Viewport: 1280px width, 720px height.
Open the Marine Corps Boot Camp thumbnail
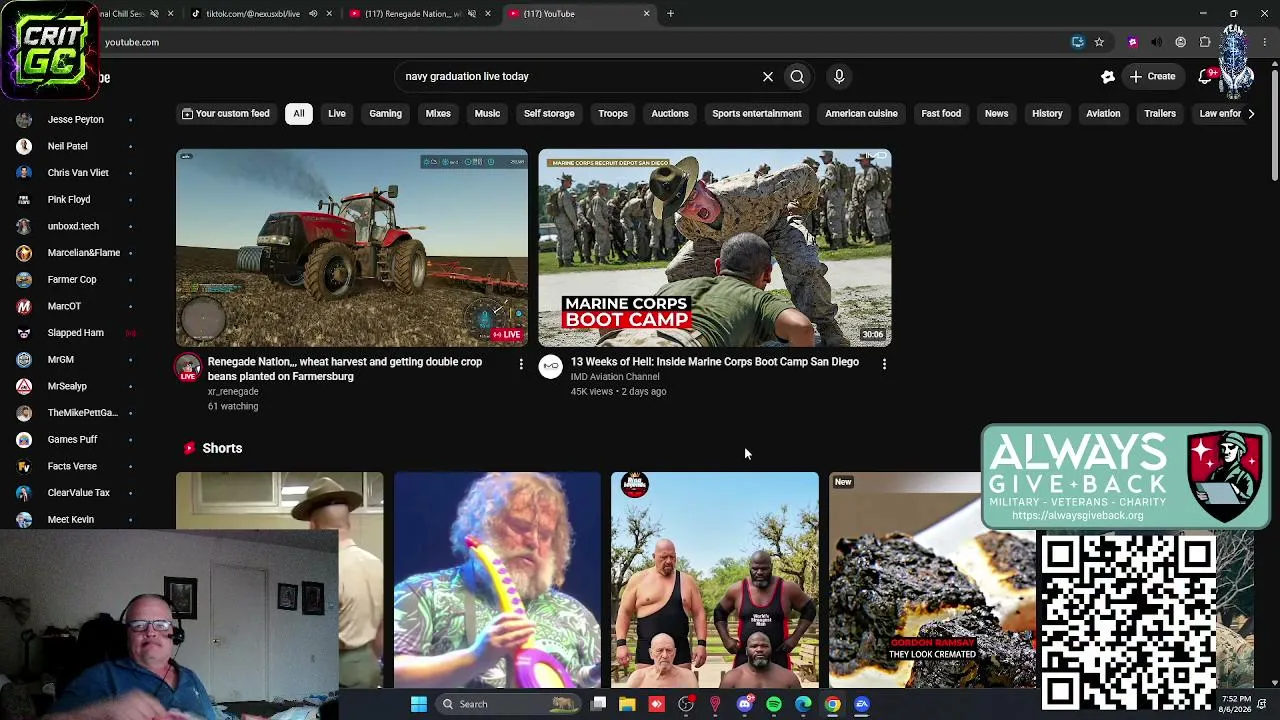[x=715, y=248]
